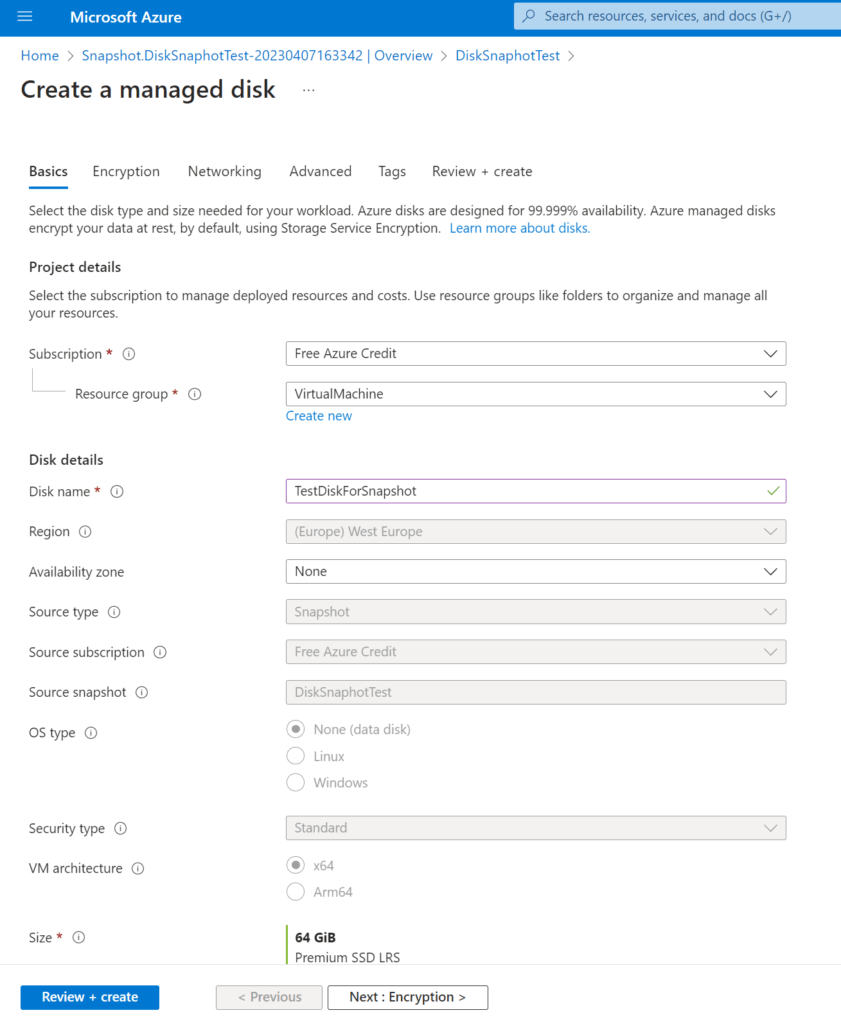Select the Windows OS type option
841x1024 pixels.
296,783
